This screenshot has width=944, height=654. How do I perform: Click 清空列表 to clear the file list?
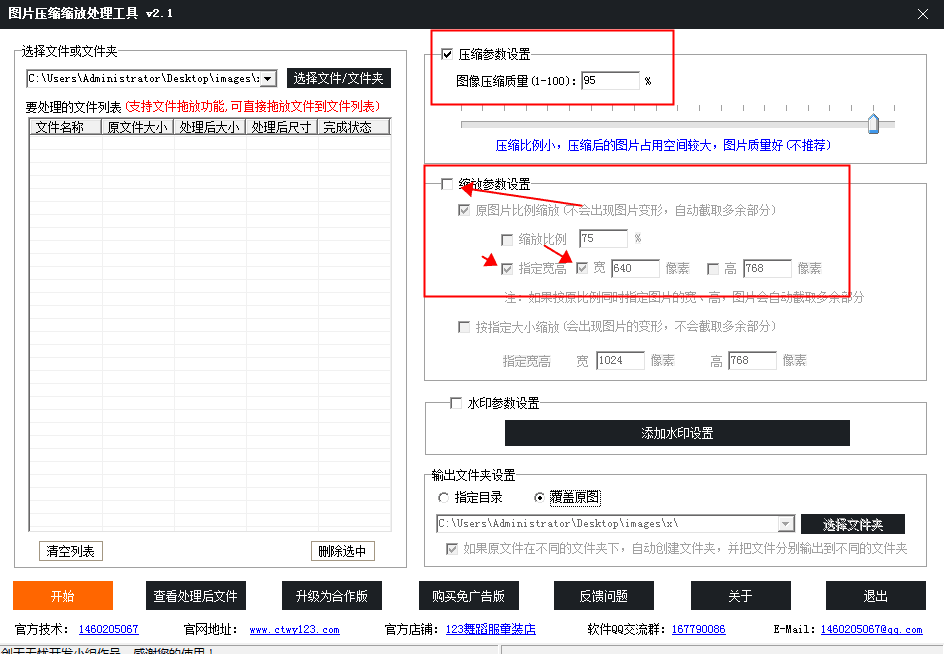click(x=70, y=550)
